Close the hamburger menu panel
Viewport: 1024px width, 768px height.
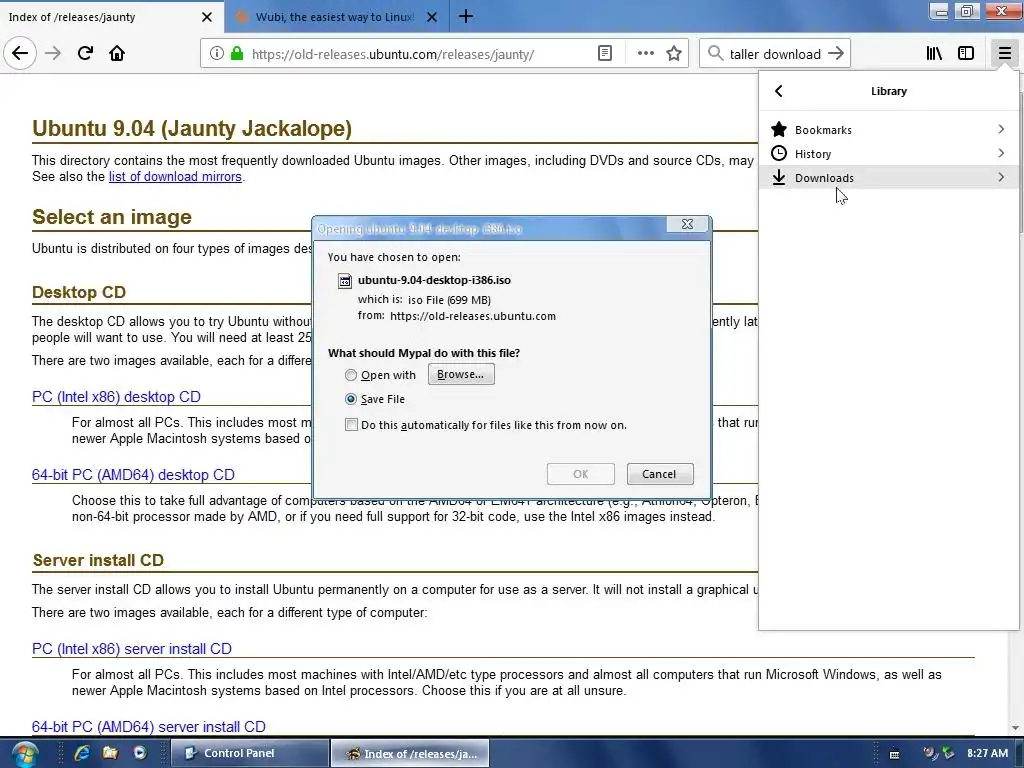tap(1004, 54)
